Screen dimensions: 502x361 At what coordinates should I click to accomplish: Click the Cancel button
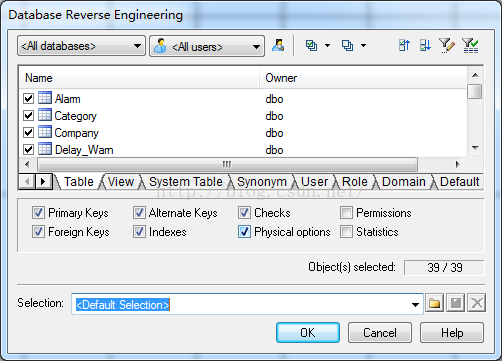click(x=380, y=333)
